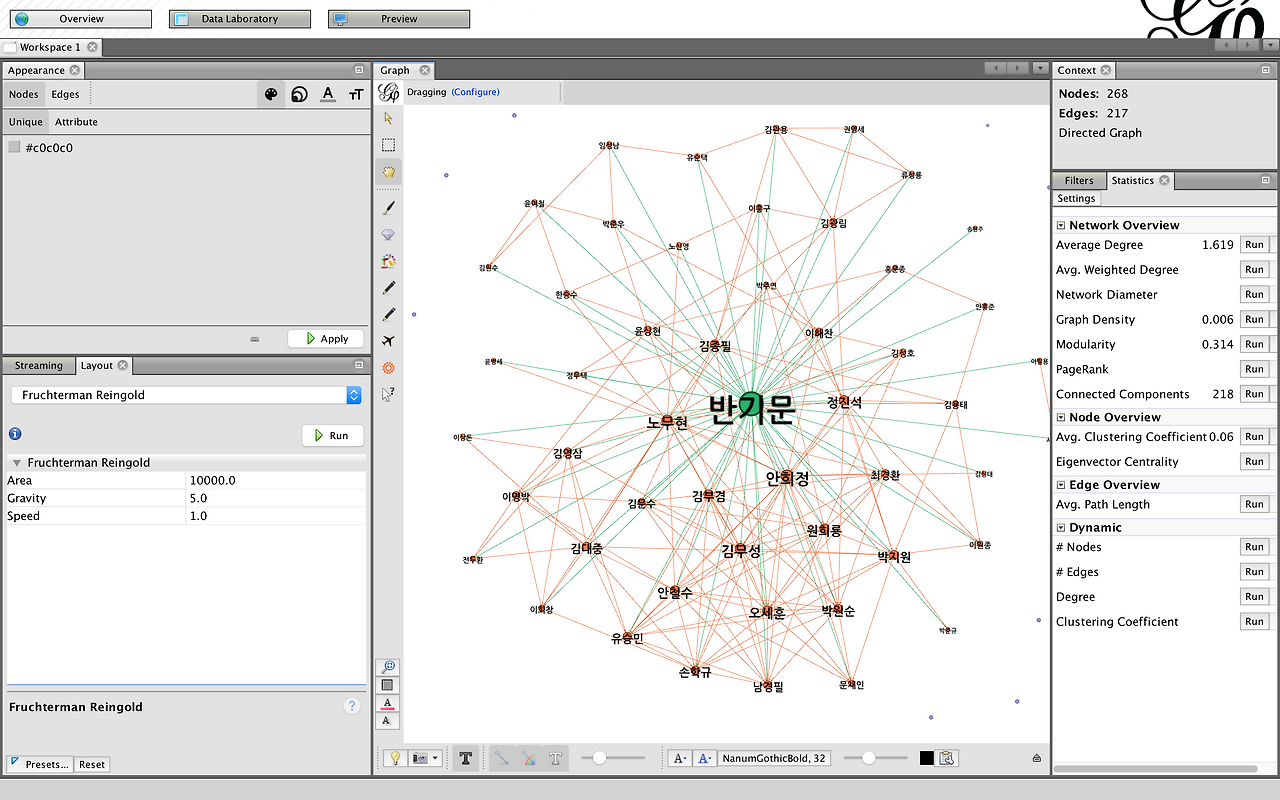Select the Label Color icon in Appearance

[x=328, y=95]
